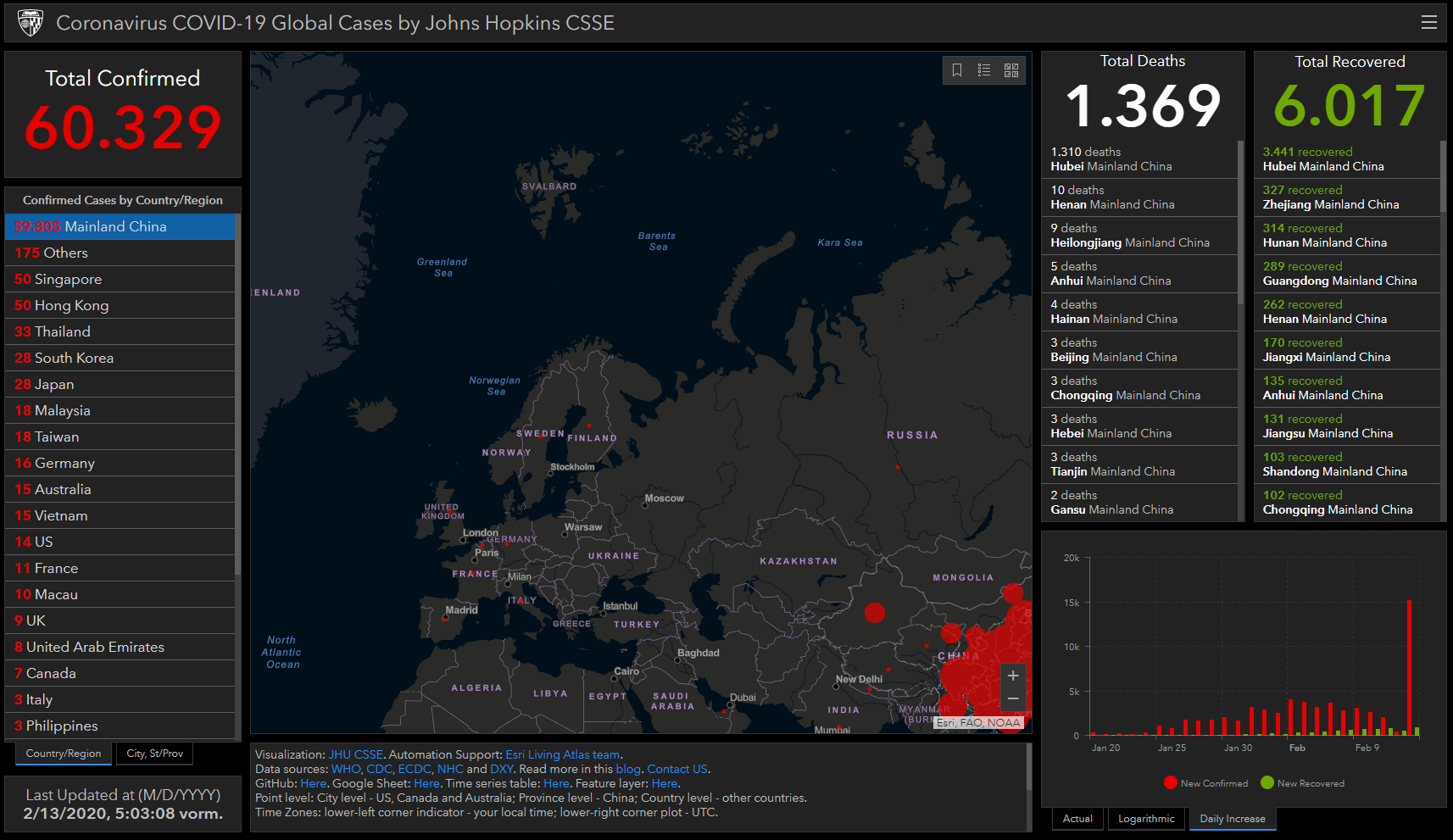Click the Esri, FAO, NOAA attribution text
The width and height of the screenshot is (1453, 840).
pos(979,722)
